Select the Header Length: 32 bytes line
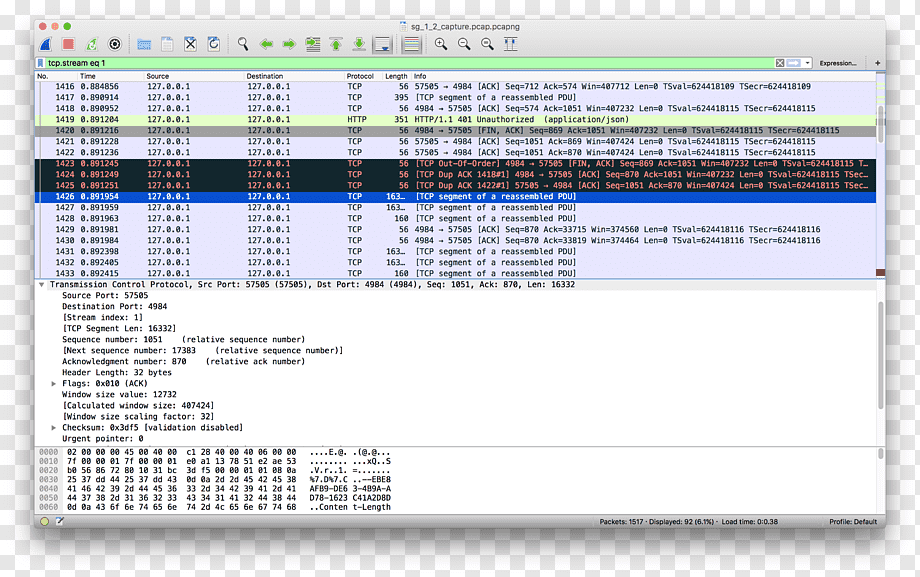 [x=117, y=372]
